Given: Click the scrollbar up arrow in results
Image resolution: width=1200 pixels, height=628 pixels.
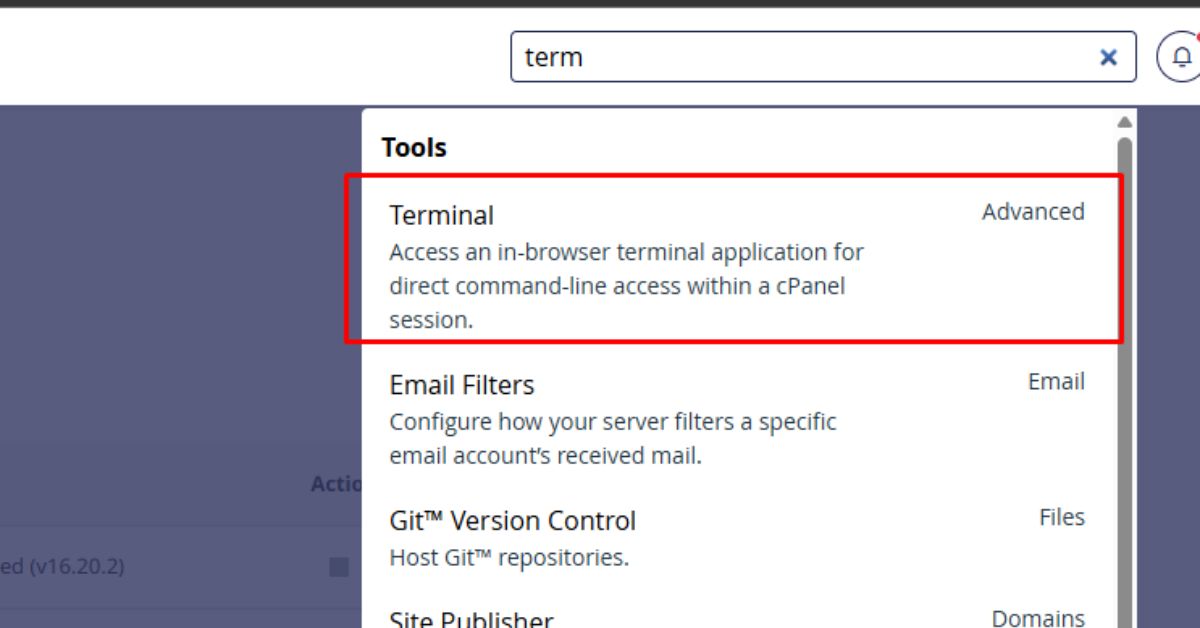Looking at the screenshot, I should click(1125, 122).
